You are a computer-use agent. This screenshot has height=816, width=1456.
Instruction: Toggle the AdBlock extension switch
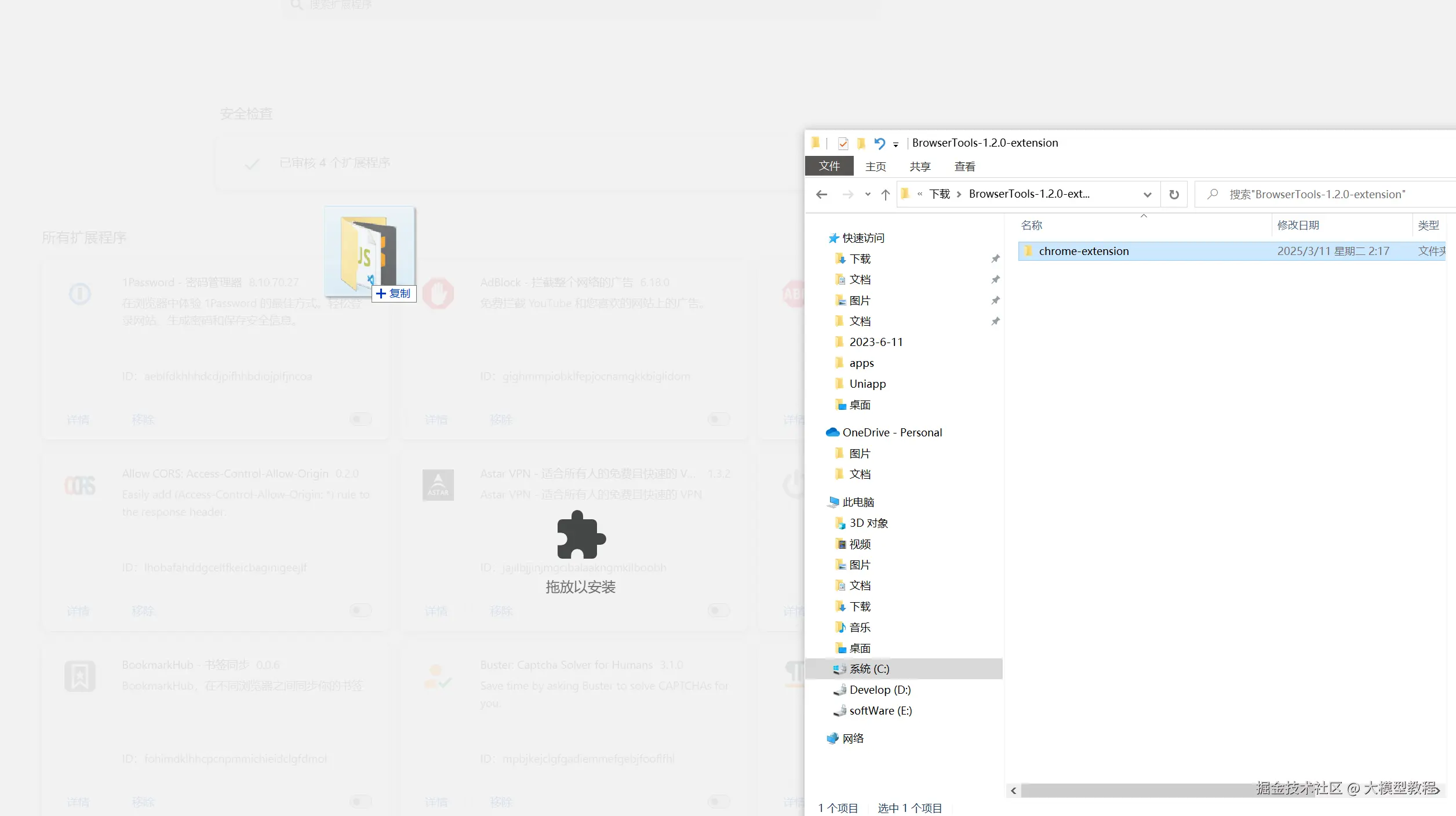(718, 419)
